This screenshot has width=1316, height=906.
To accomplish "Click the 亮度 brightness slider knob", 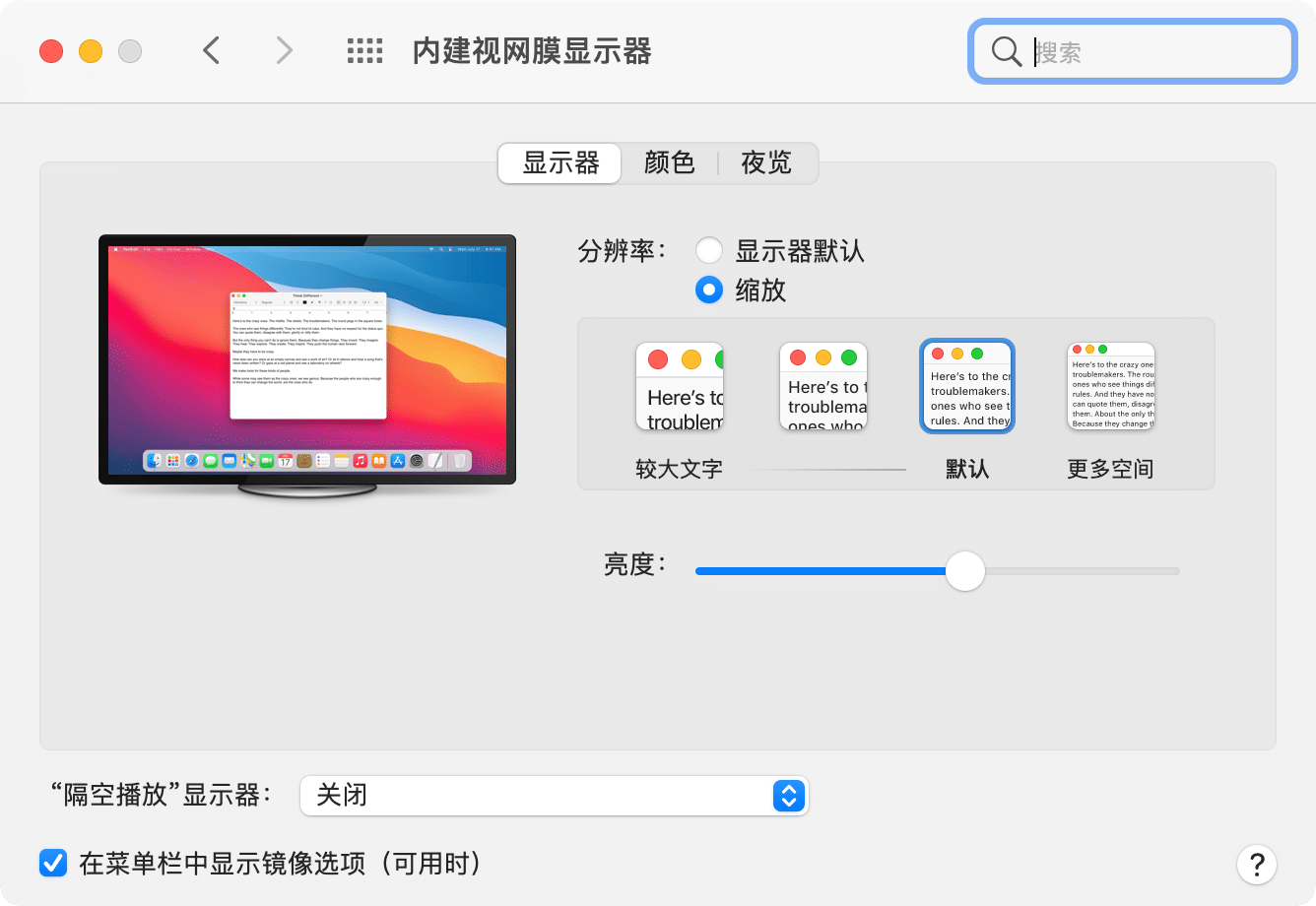I will [965, 570].
